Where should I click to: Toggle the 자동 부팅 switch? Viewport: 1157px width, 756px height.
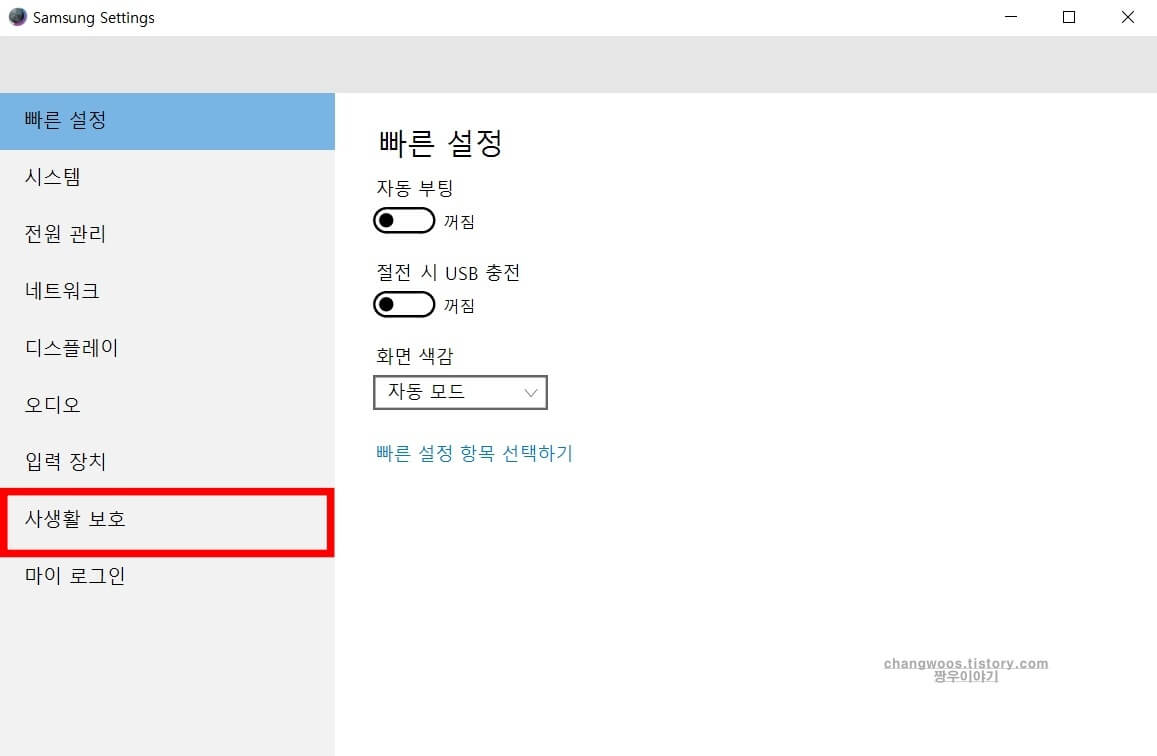(x=404, y=221)
